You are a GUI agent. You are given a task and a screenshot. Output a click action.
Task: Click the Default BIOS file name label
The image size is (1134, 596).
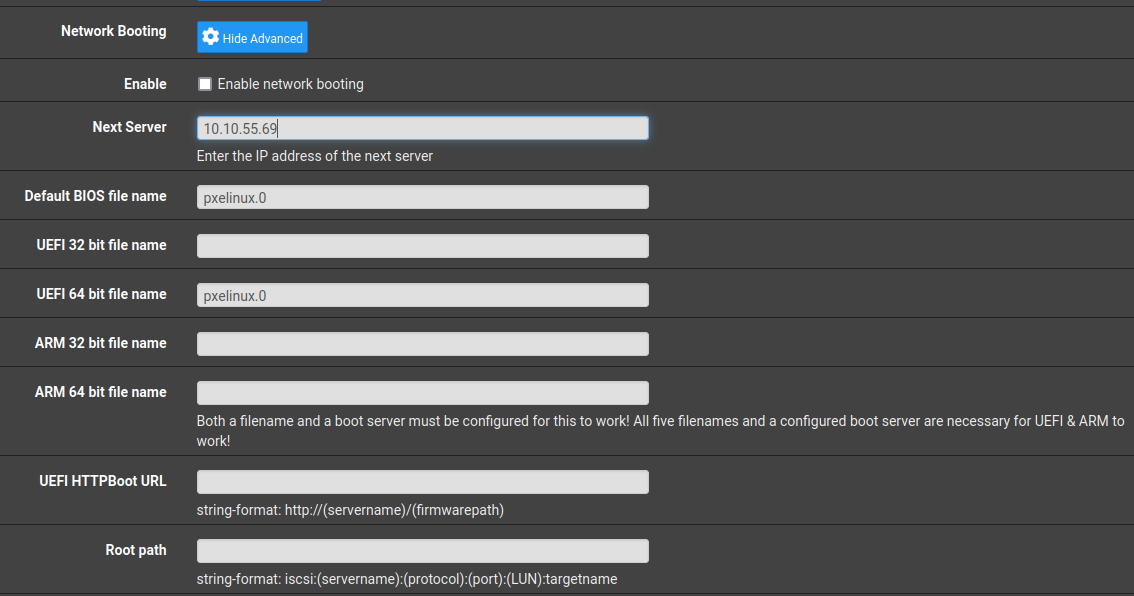pos(95,196)
